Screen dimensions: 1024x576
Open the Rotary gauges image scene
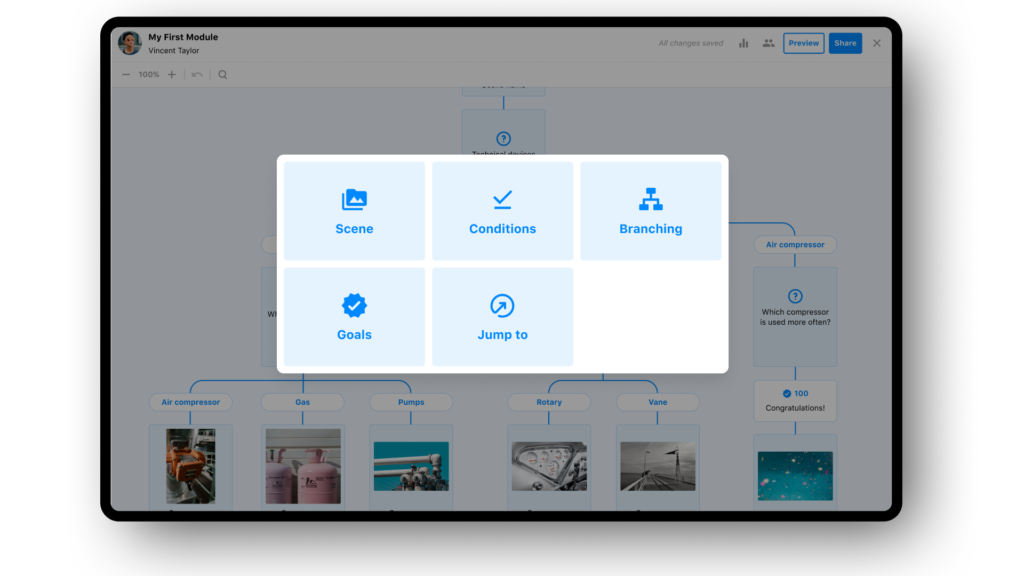click(549, 466)
